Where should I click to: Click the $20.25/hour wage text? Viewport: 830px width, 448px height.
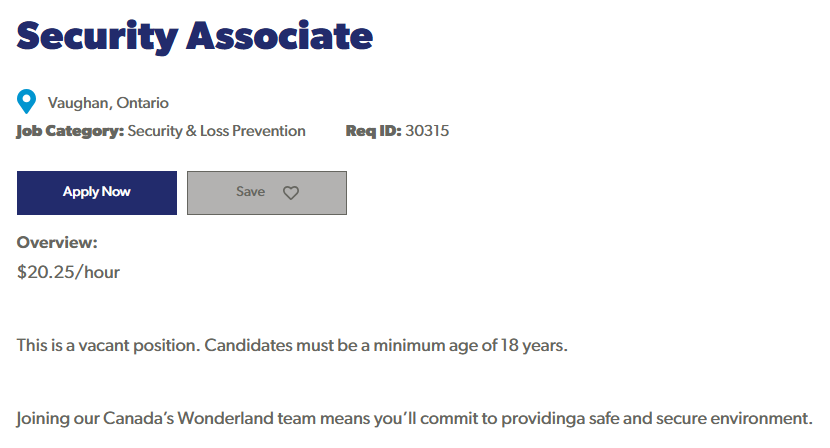68,271
